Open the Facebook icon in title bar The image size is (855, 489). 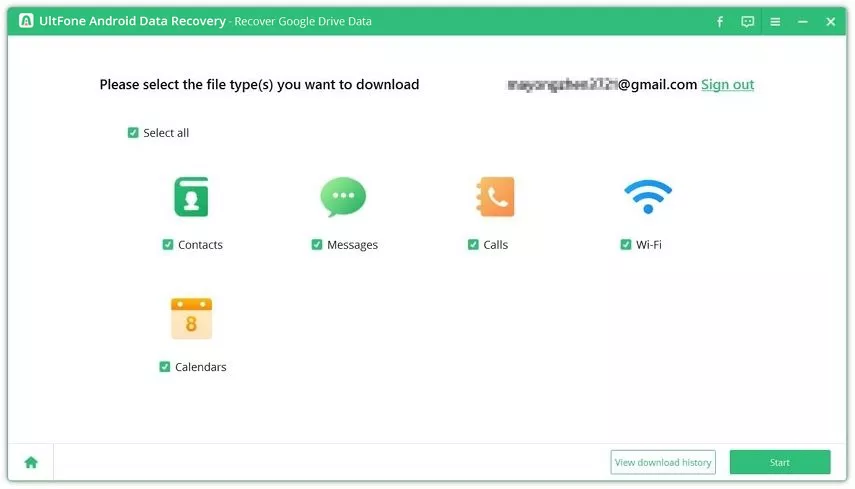(x=720, y=21)
